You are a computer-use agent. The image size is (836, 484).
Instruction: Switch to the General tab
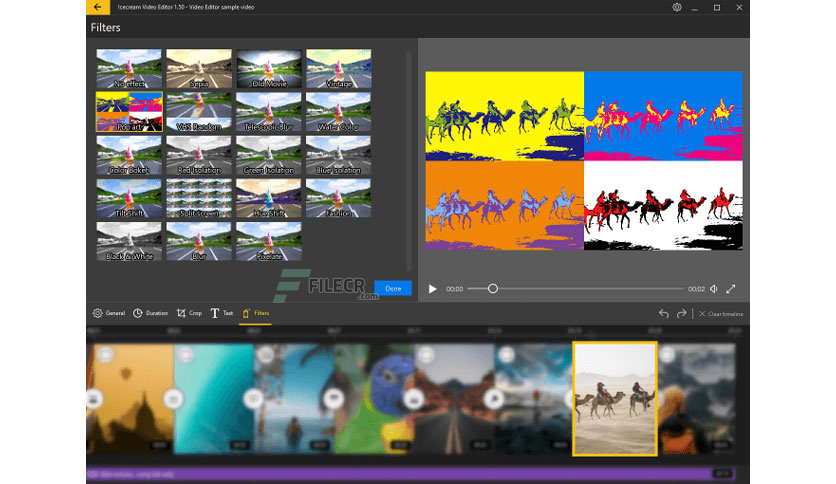(109, 313)
